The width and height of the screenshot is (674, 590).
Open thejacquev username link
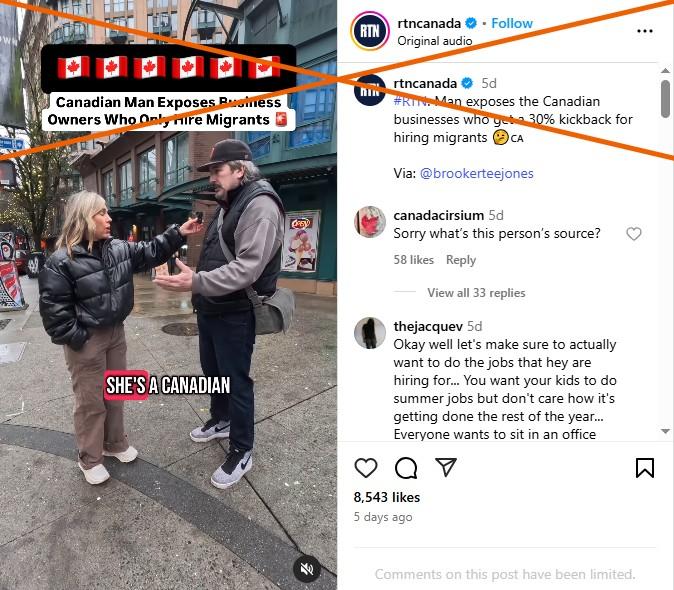click(428, 326)
